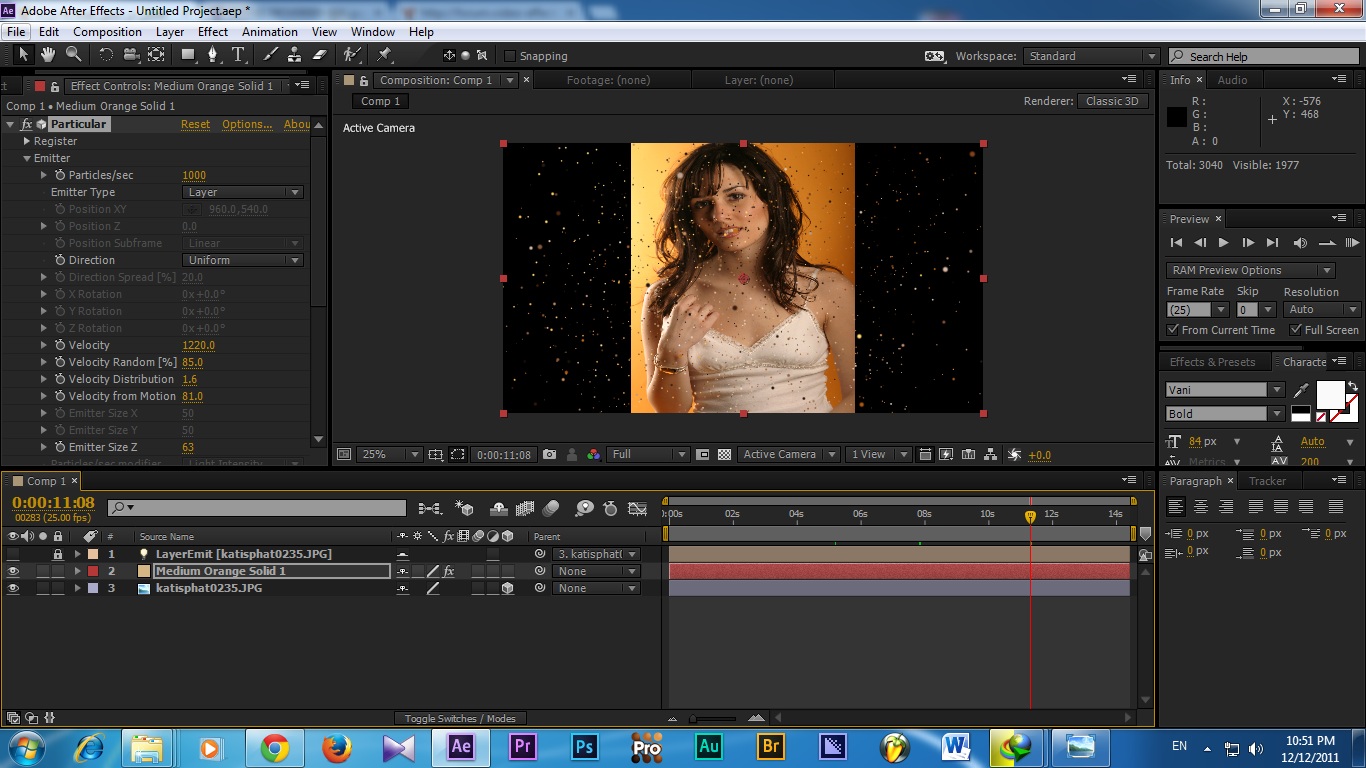Switch to the Tracker tab
Viewport: 1366px width, 768px height.
pos(1267,481)
